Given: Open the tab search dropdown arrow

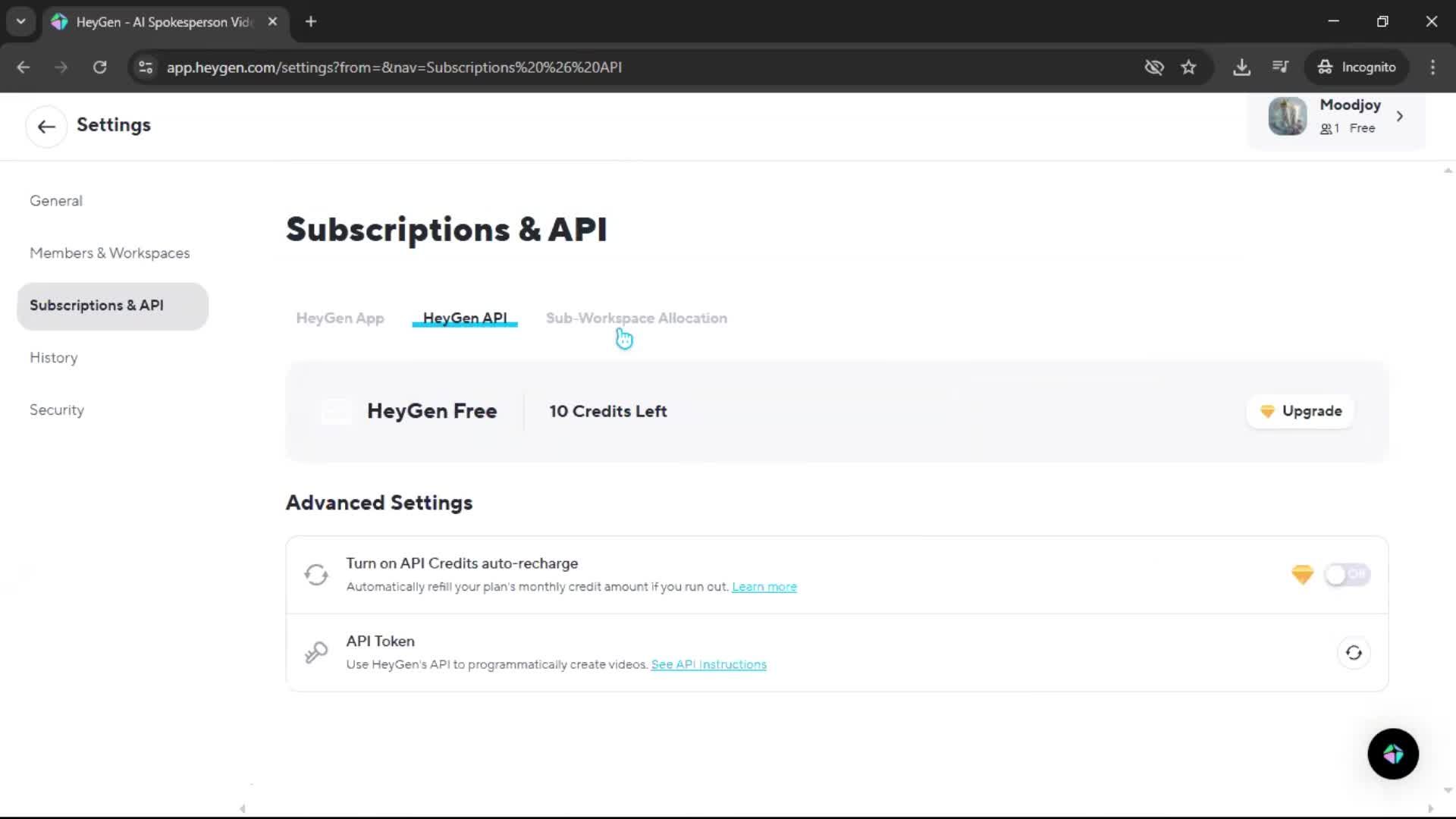Looking at the screenshot, I should (x=21, y=21).
